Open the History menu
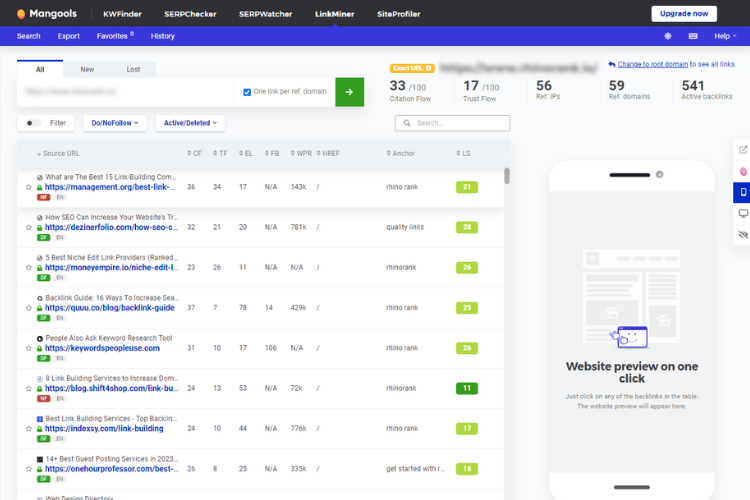750x500 pixels. 163,36
